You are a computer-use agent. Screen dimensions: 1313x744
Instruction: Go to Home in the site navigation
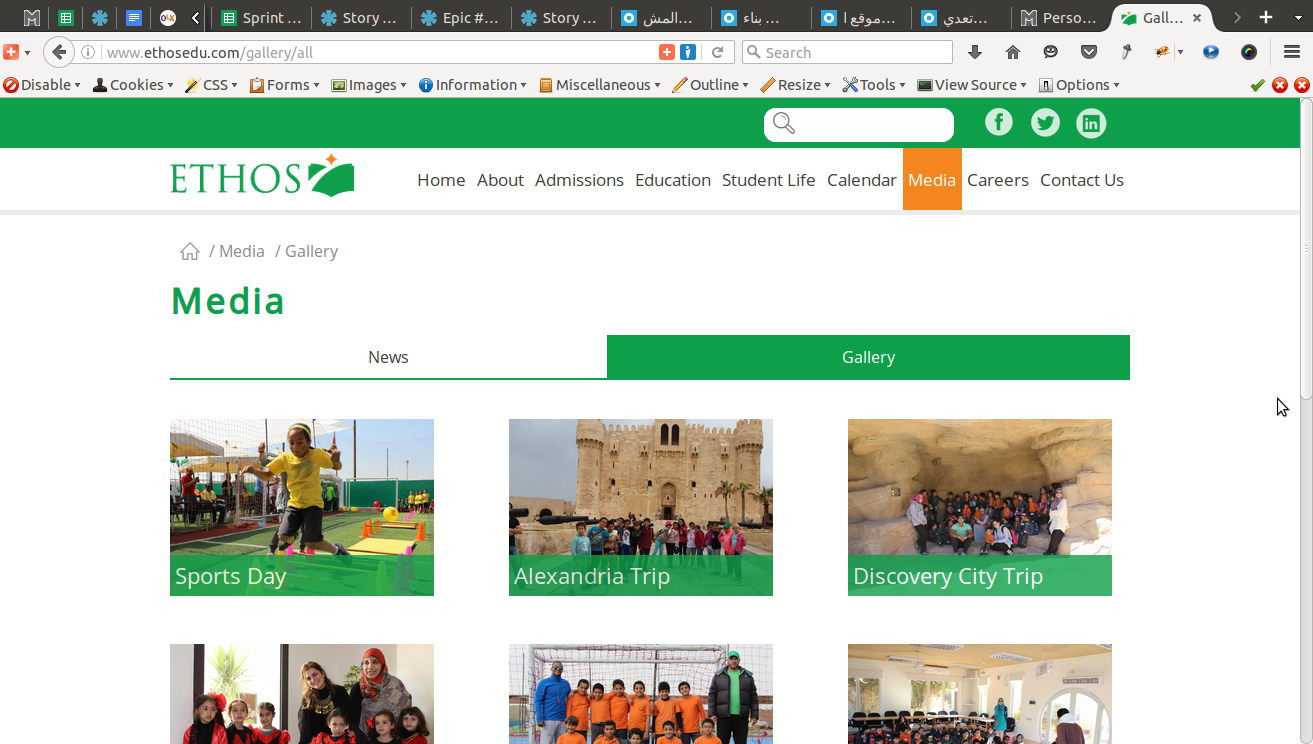[x=441, y=180]
